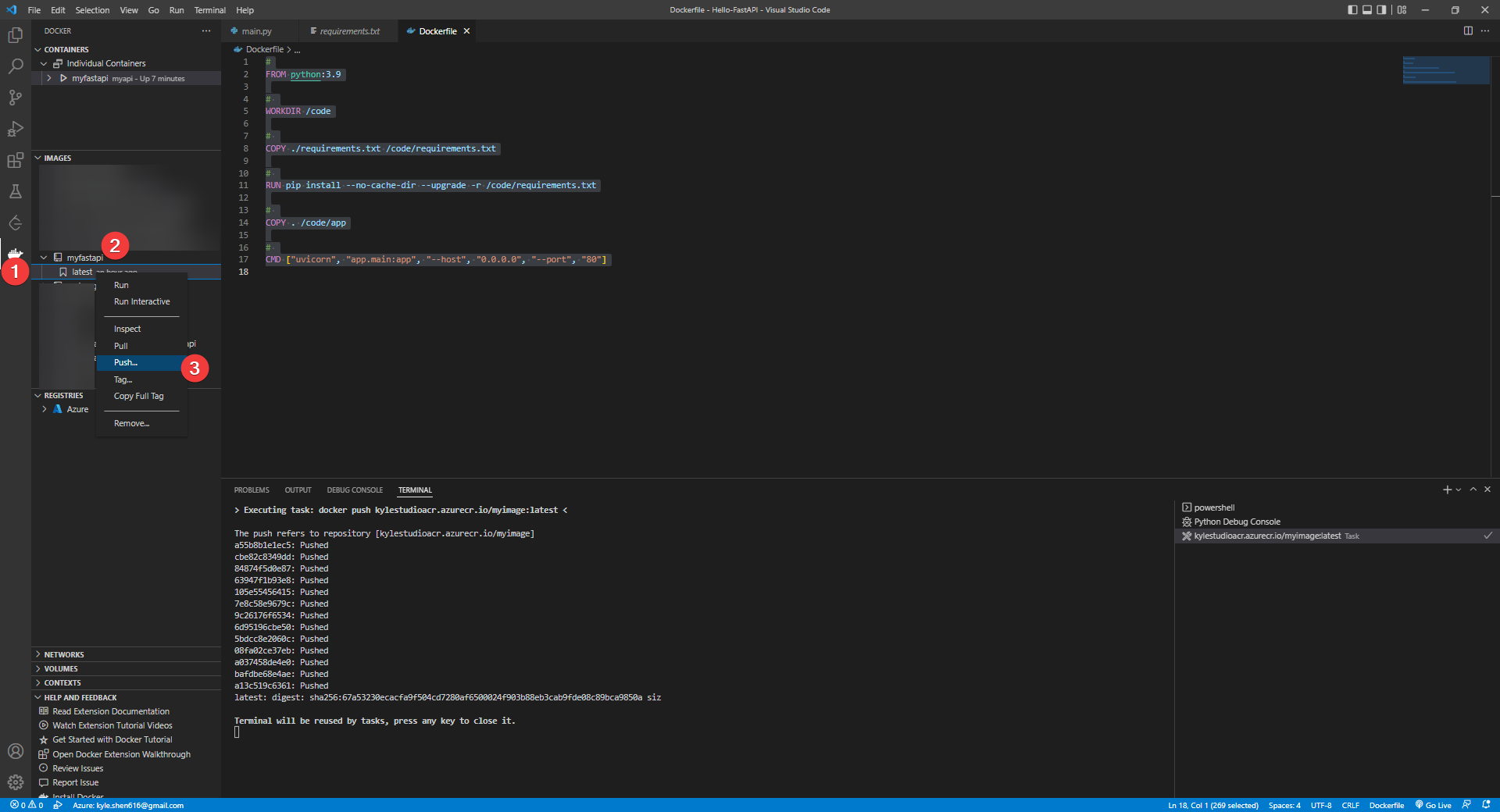Select the Python Debug Console terminal
The image size is (1500, 812).
(1336, 522)
